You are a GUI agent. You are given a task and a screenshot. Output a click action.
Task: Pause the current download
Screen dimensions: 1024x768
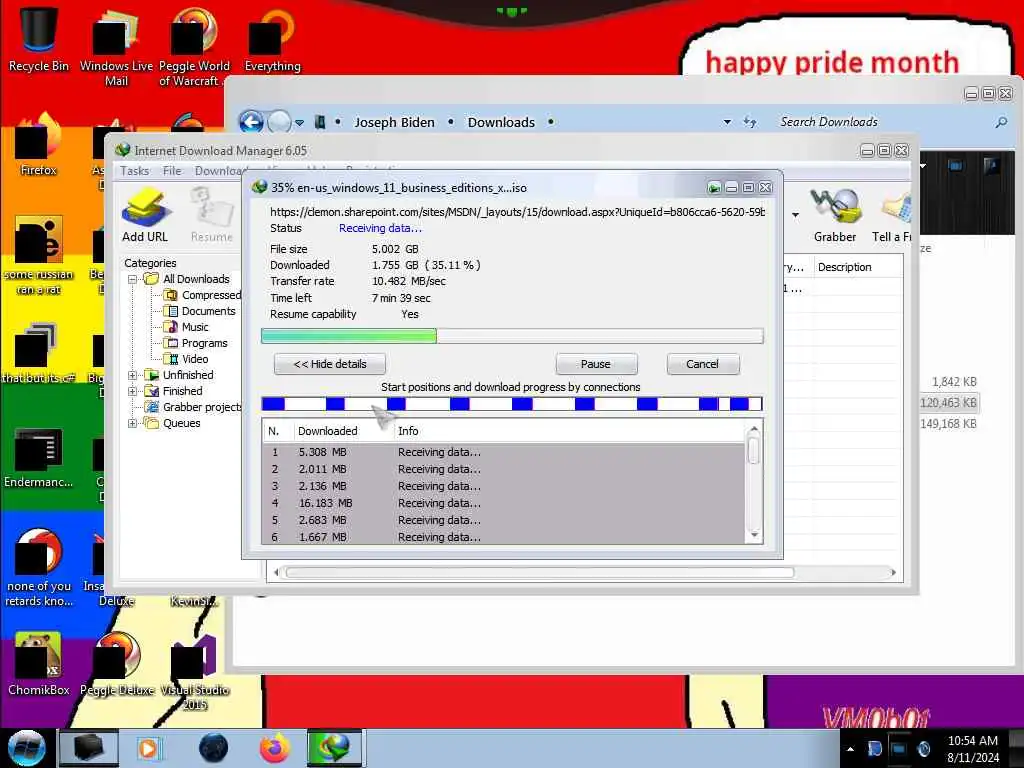point(596,364)
